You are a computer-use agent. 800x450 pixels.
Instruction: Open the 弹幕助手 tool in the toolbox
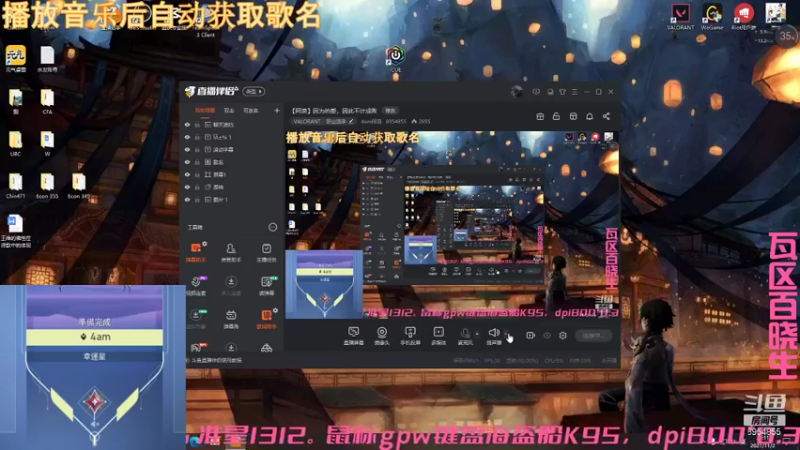coord(195,252)
